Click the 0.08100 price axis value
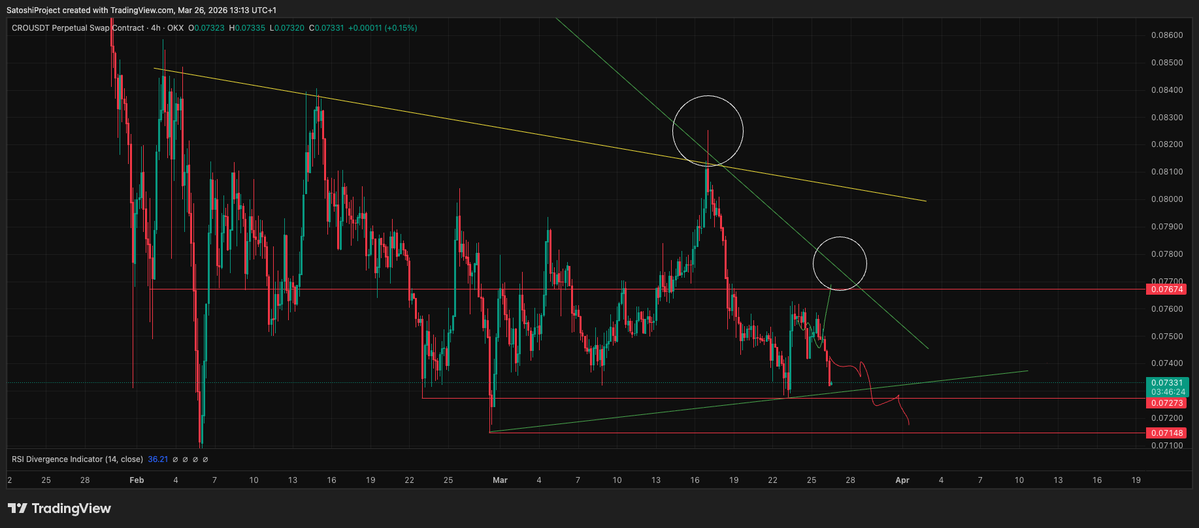The height and width of the screenshot is (528, 1199). (1165, 172)
